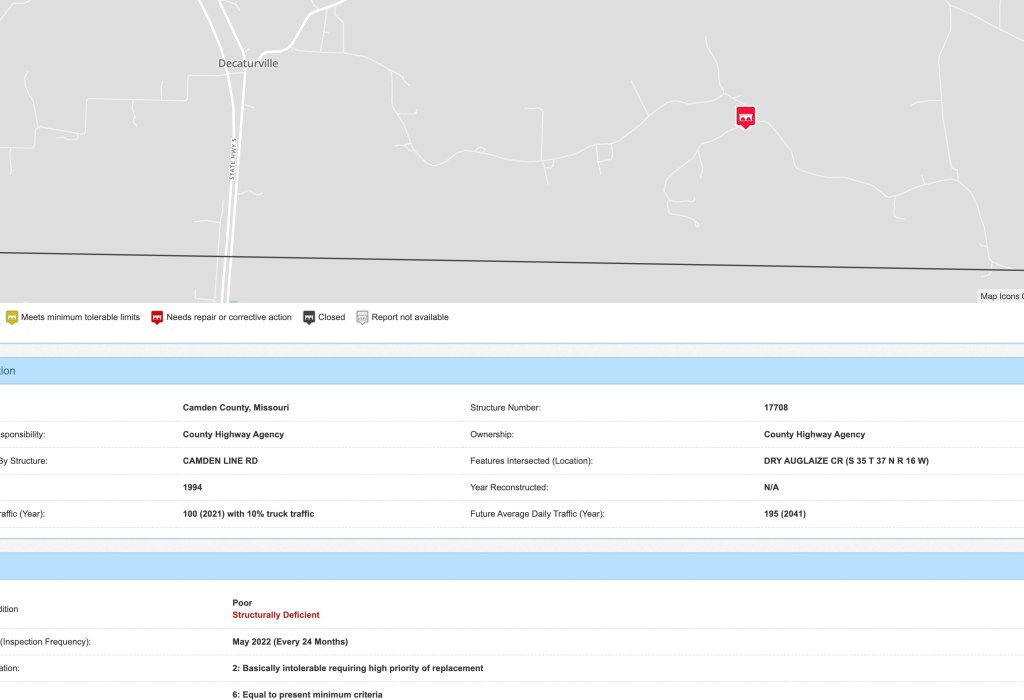Viewport: 1024px width, 700px height.
Task: Click the red bridge marker on the map
Action: click(x=745, y=116)
